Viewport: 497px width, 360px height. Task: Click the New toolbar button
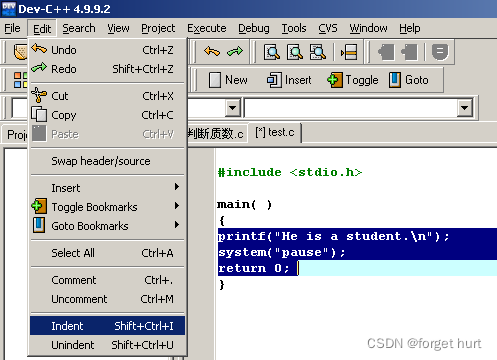[x=228, y=80]
